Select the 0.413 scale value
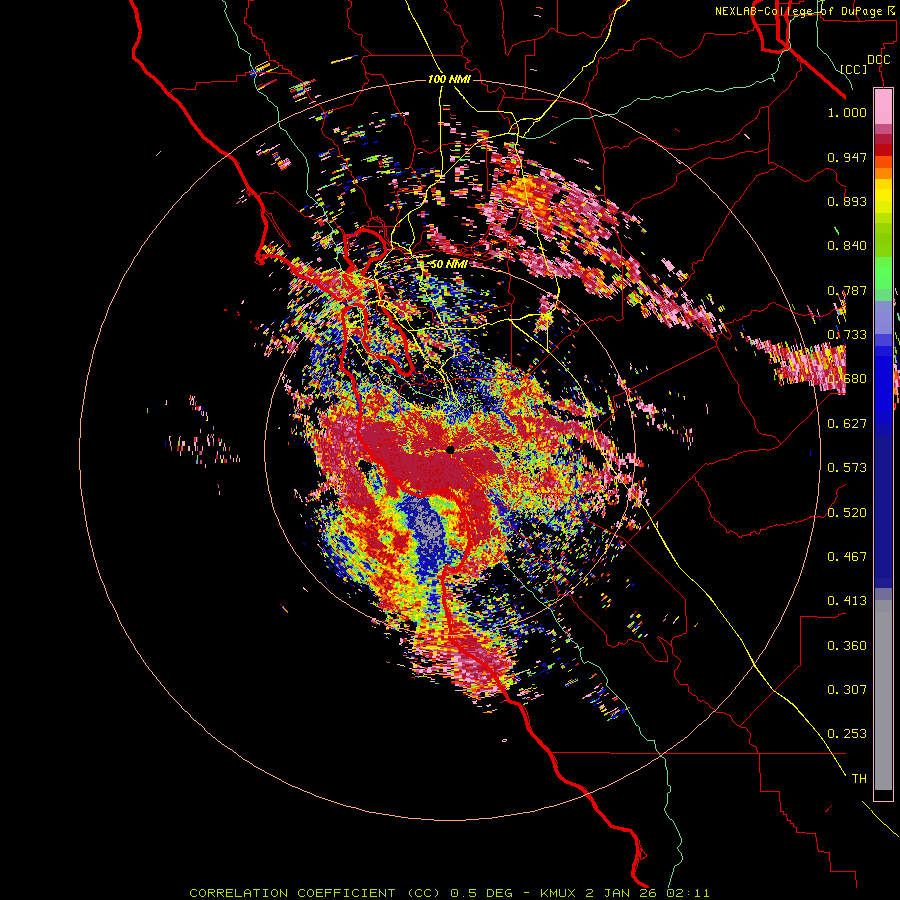The width and height of the screenshot is (900, 900). (847, 601)
